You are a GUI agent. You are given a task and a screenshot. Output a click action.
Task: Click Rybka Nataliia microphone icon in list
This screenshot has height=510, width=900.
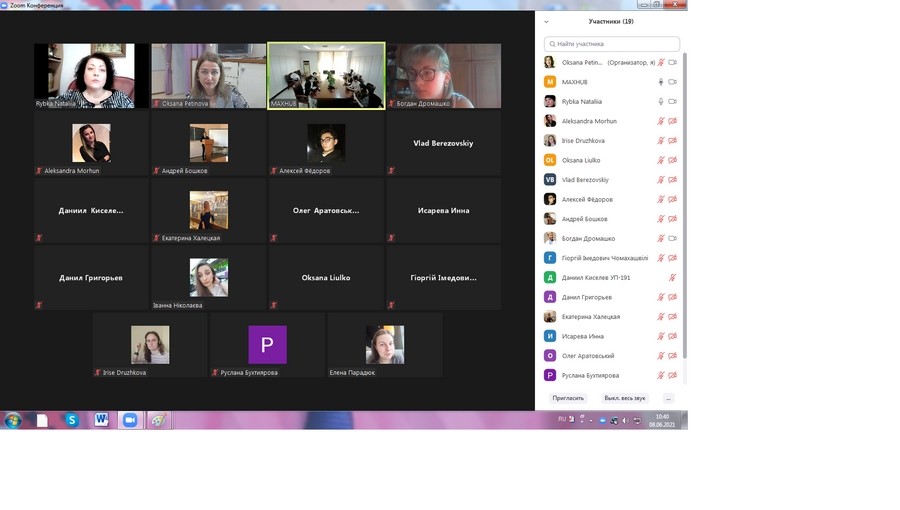point(661,102)
